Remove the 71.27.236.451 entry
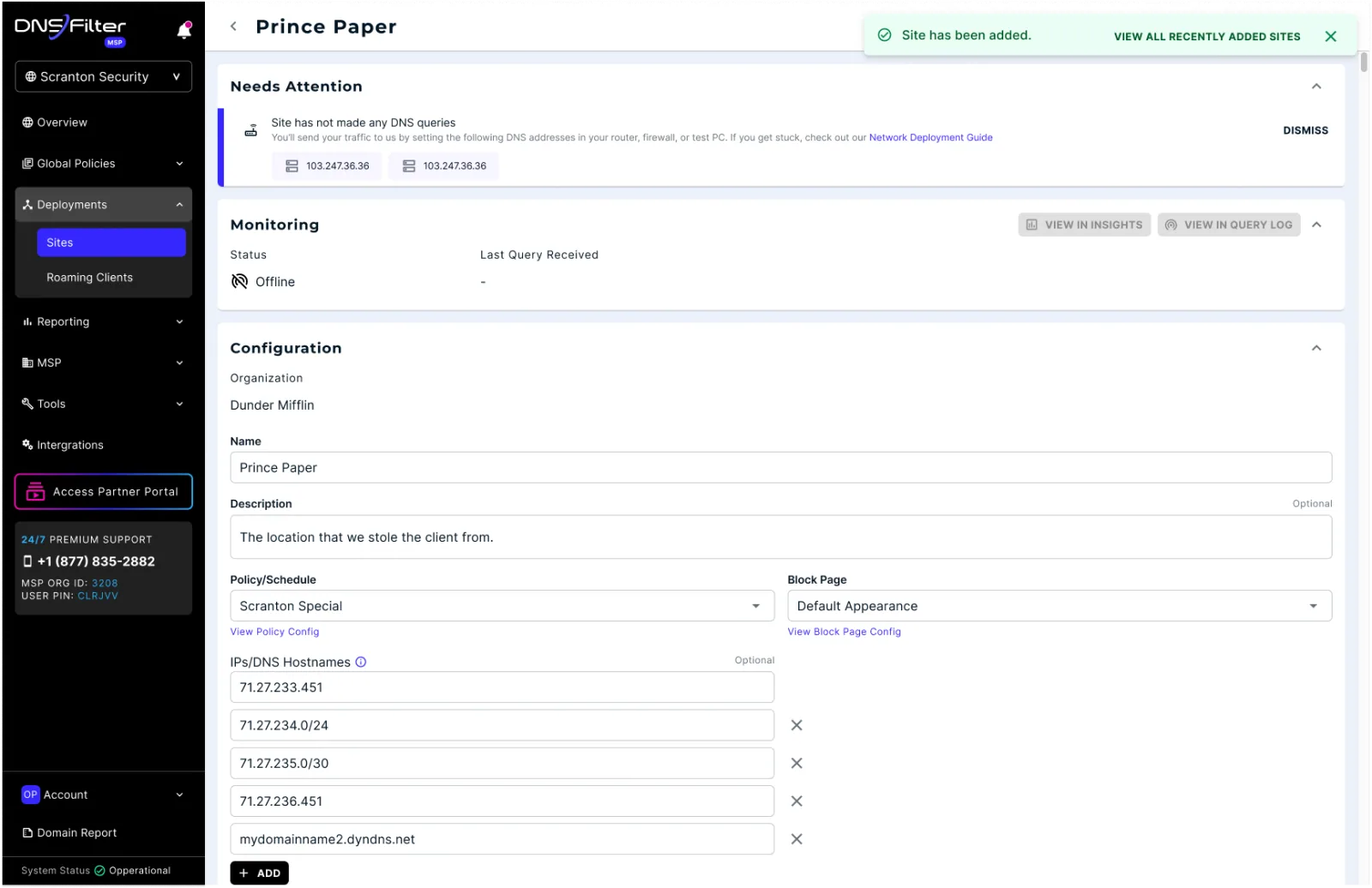1372x888 pixels. click(797, 801)
